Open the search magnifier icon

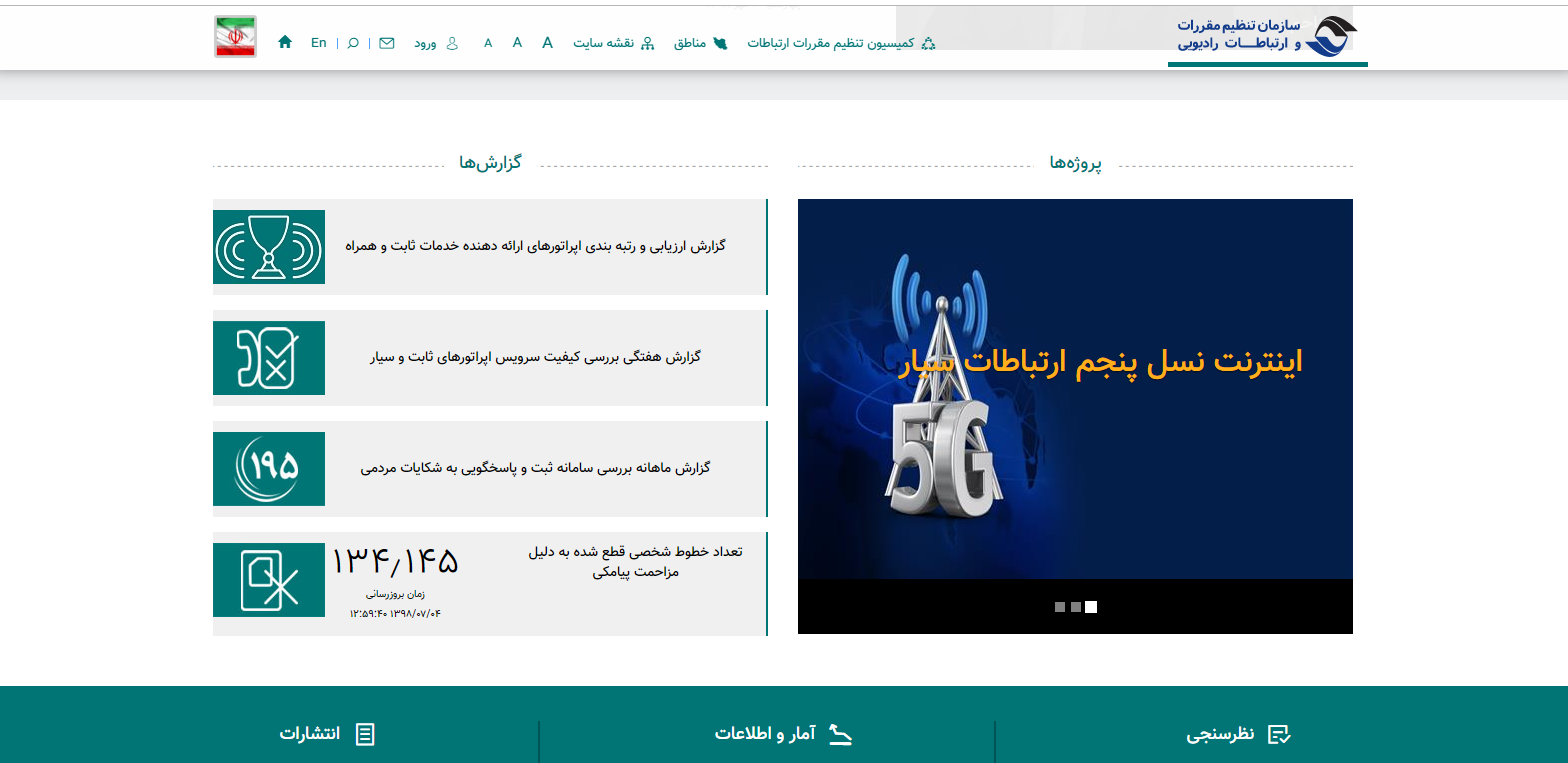coord(353,43)
